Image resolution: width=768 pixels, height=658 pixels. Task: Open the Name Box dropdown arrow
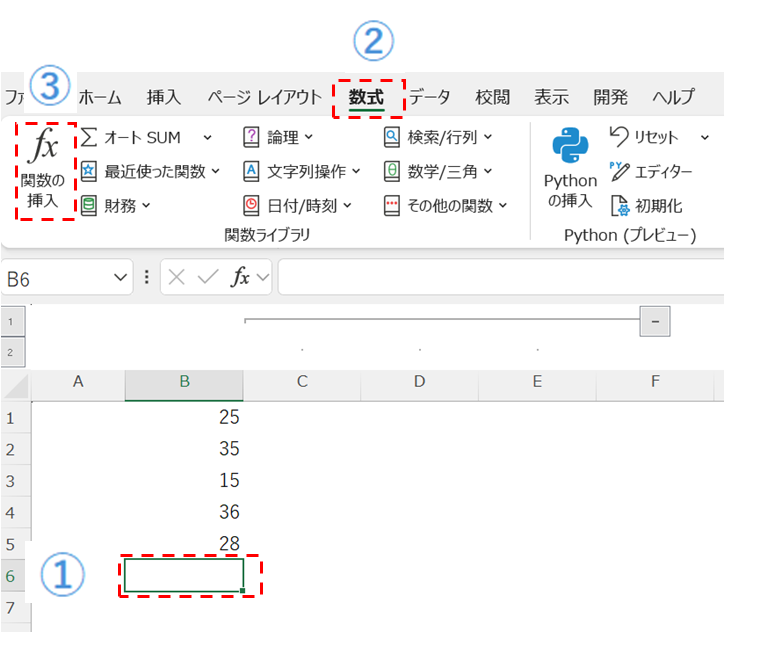pos(121,278)
